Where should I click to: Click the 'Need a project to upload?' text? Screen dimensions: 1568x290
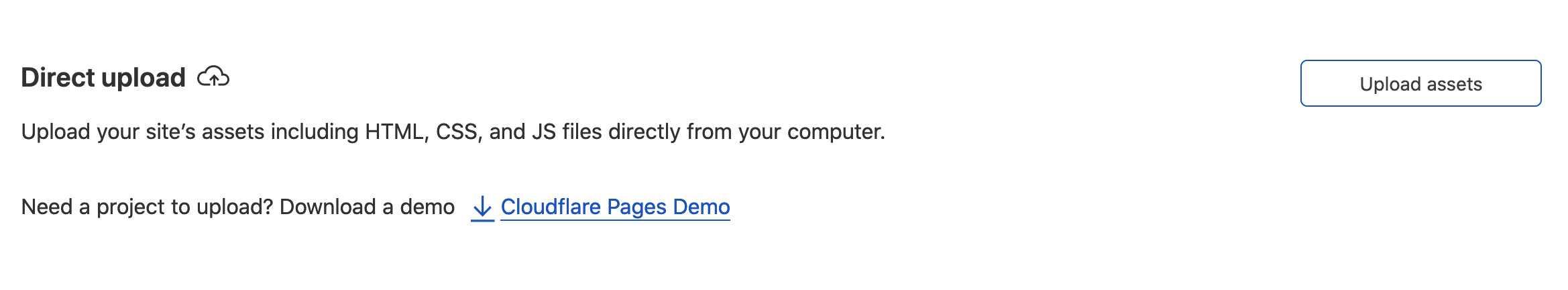tap(147, 207)
